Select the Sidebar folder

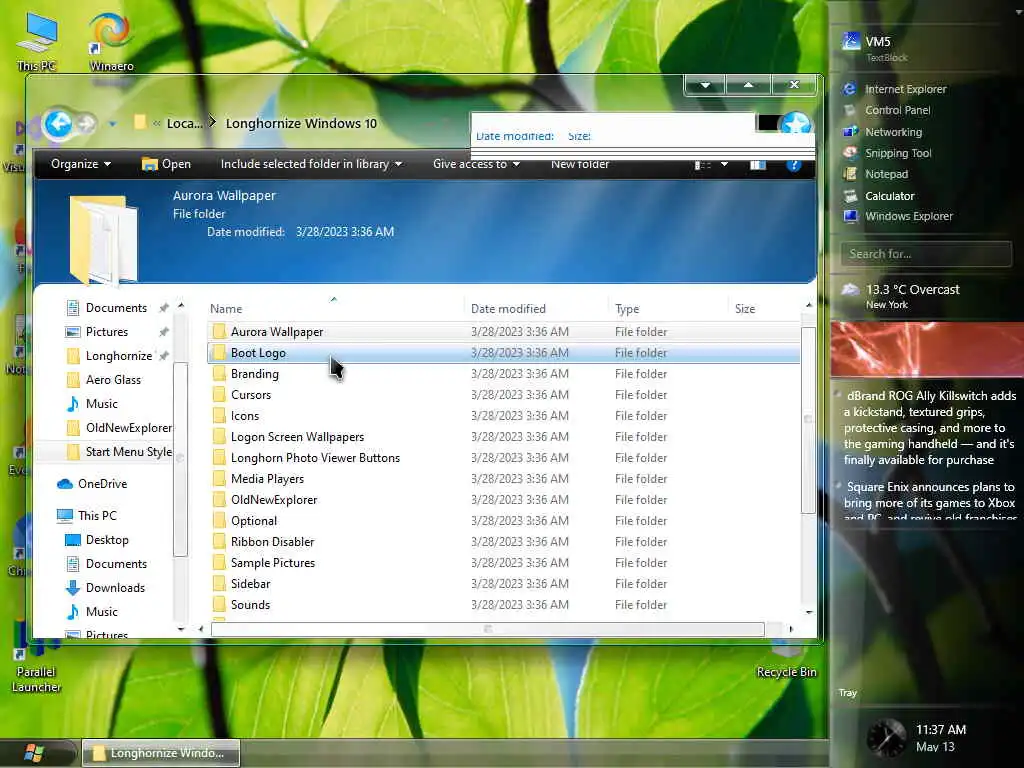(504, 584)
